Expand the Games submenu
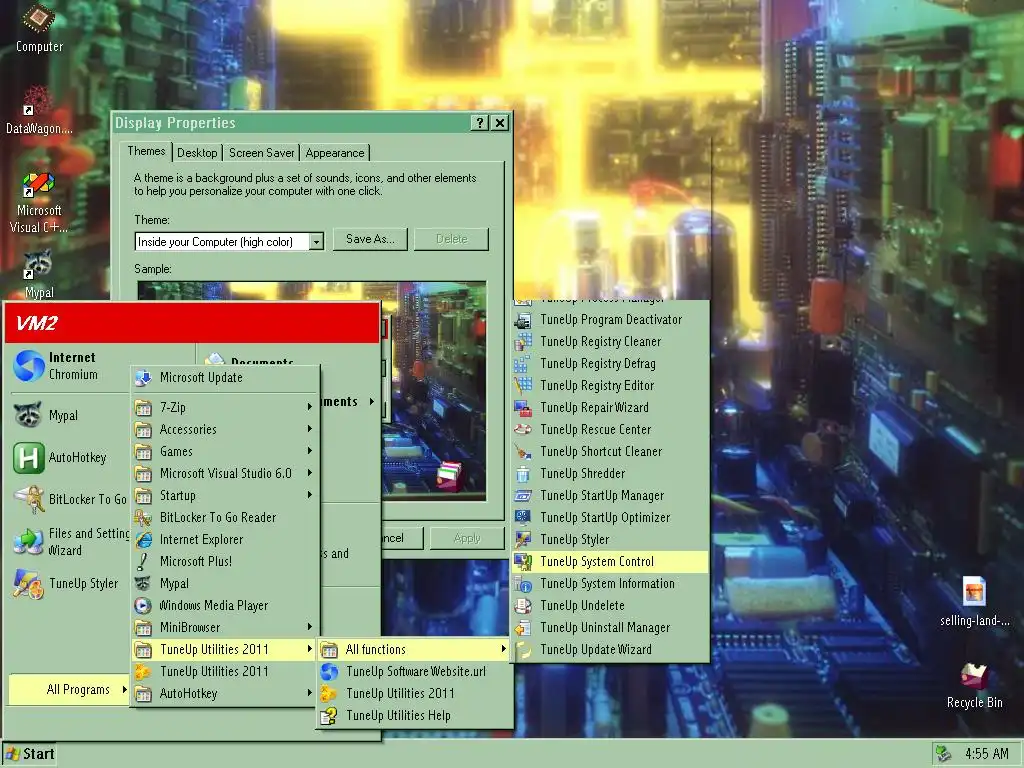The height and width of the screenshot is (768, 1024). tap(225, 451)
